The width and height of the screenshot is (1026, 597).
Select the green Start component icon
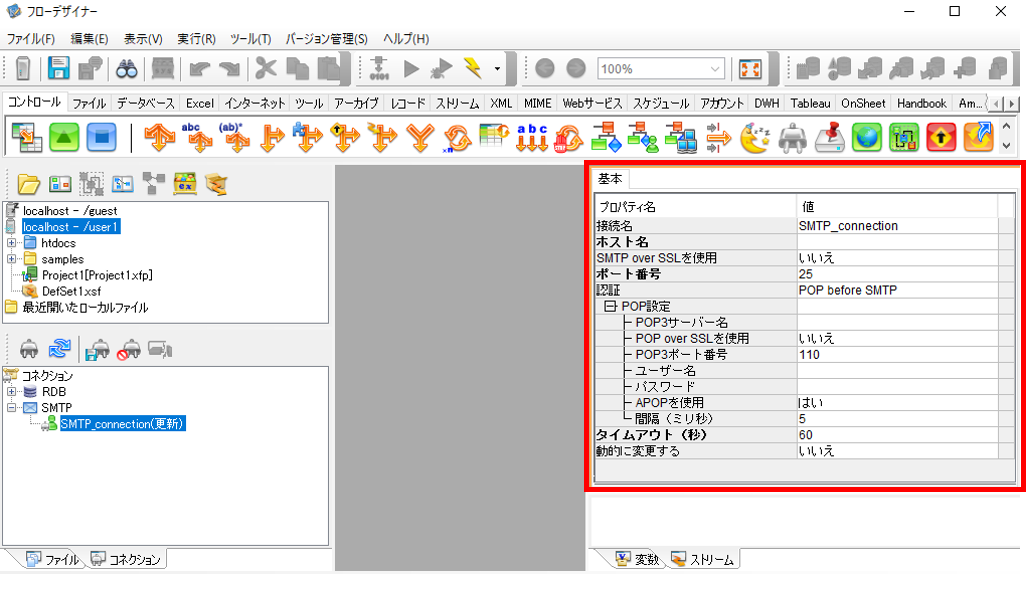pyautogui.click(x=64, y=137)
